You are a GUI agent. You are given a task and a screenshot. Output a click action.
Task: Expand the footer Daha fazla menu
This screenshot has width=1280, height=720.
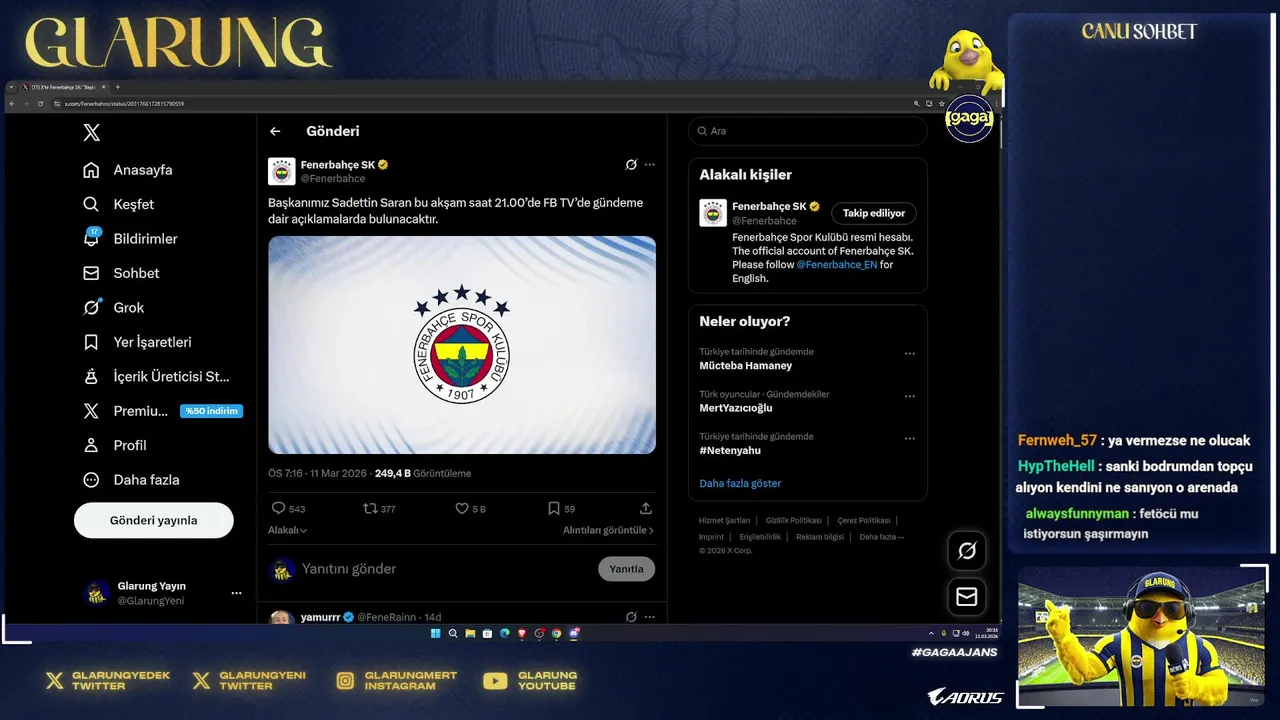tap(882, 537)
